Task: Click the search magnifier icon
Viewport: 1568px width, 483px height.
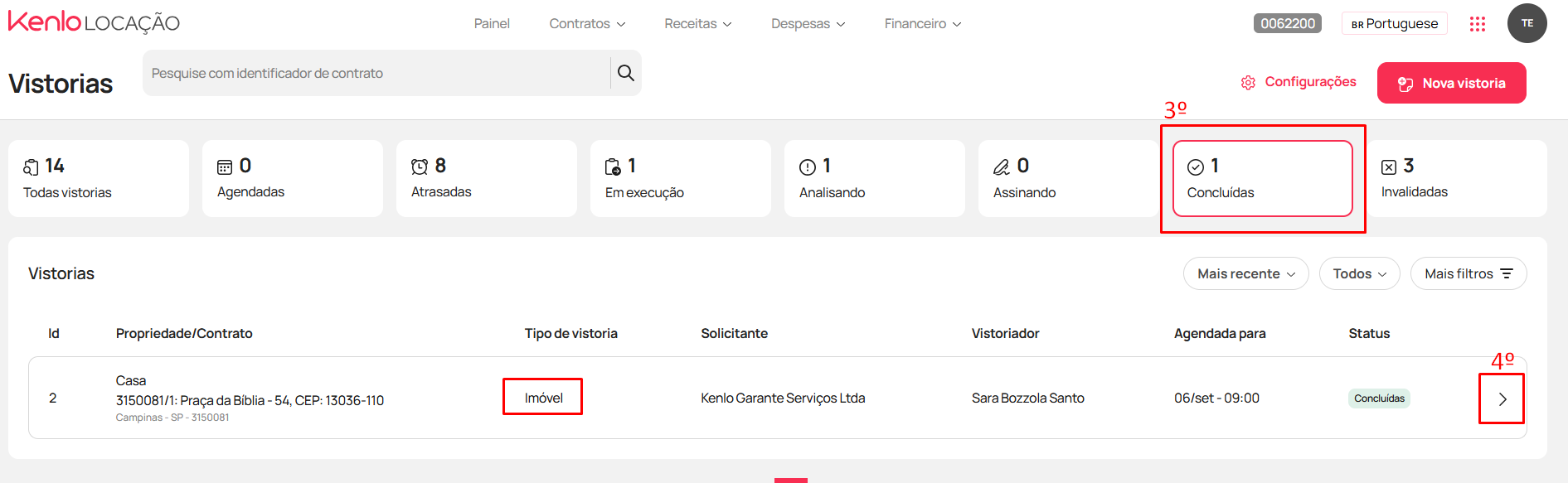Action: click(x=626, y=73)
